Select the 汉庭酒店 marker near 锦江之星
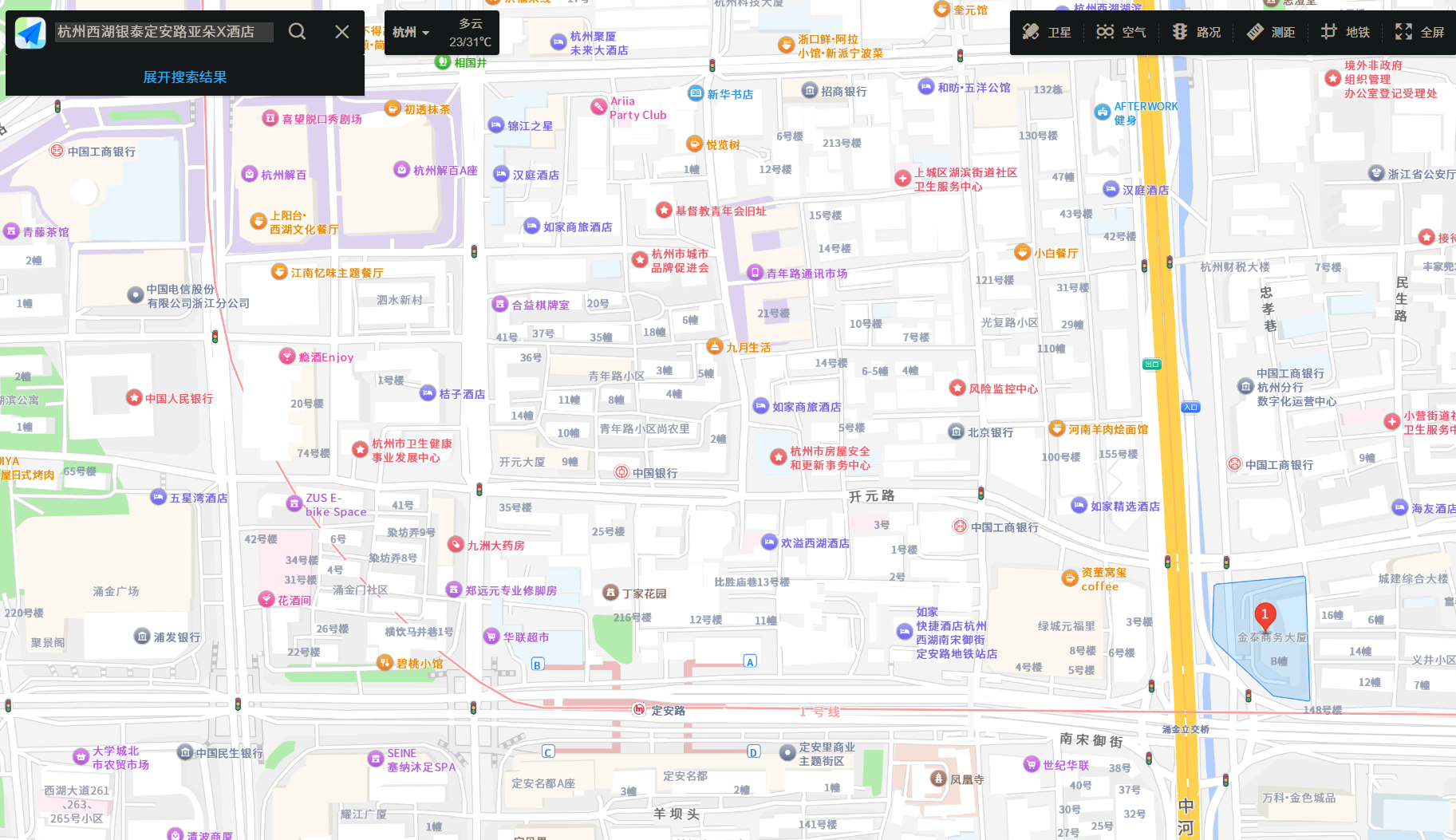Viewport: 1456px width, 840px height. [501, 174]
